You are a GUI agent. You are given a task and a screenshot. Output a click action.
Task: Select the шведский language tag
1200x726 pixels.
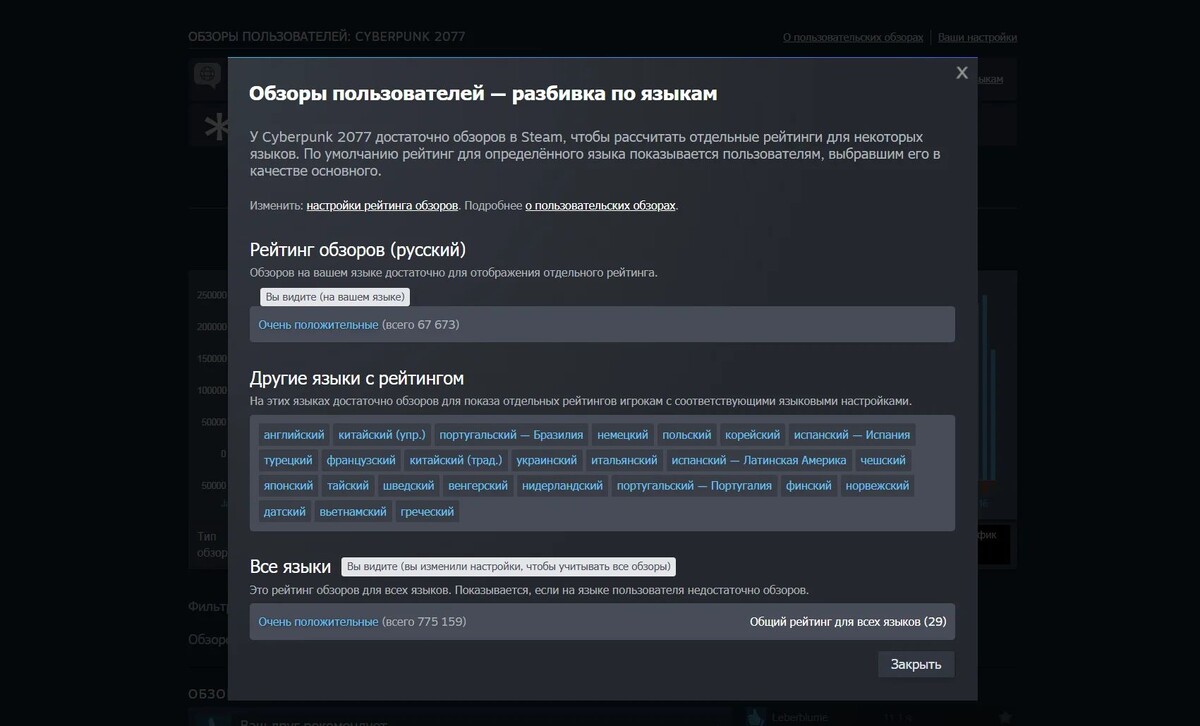click(408, 486)
